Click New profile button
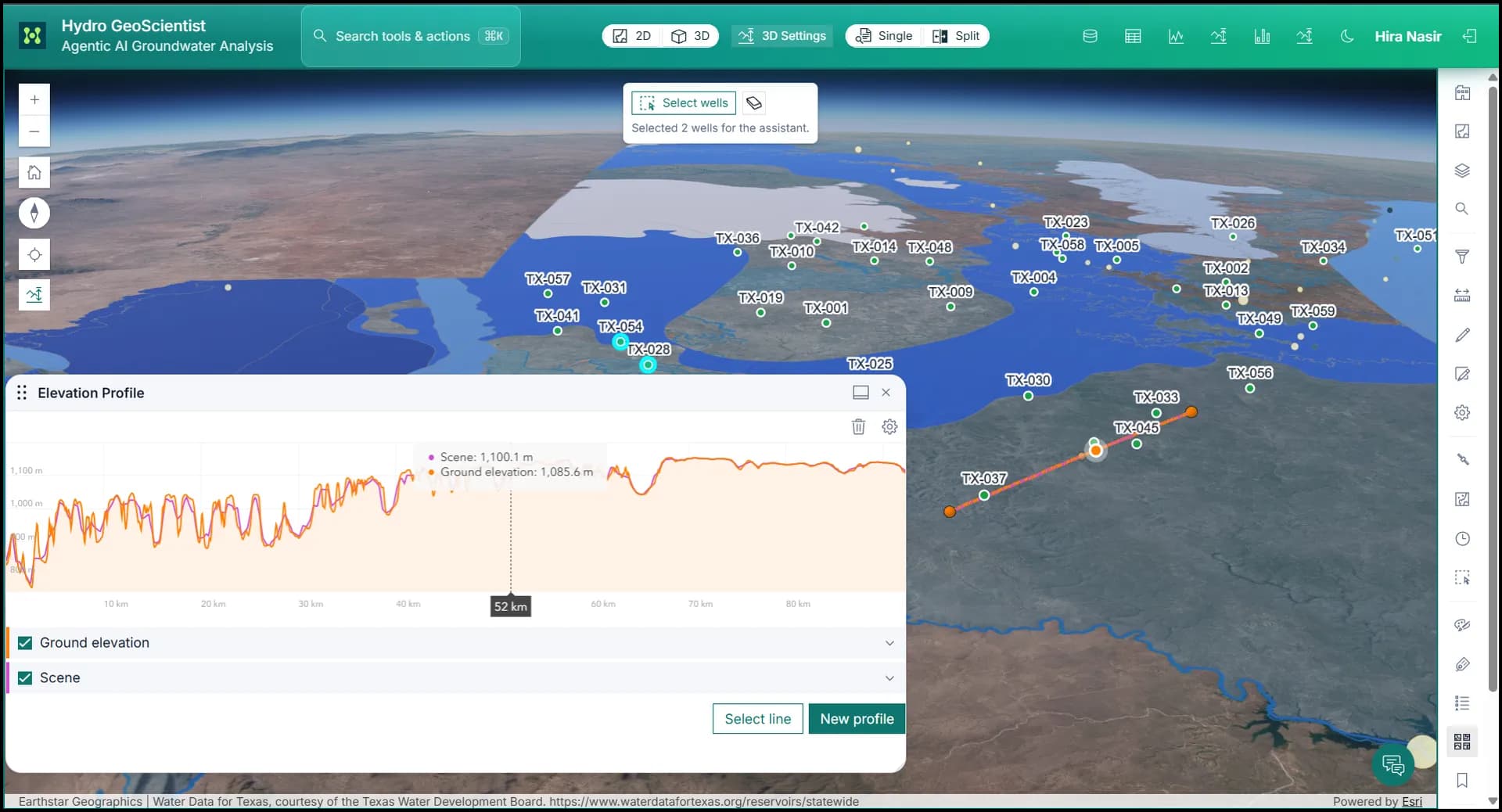This screenshot has height=812, width=1502. [x=857, y=719]
